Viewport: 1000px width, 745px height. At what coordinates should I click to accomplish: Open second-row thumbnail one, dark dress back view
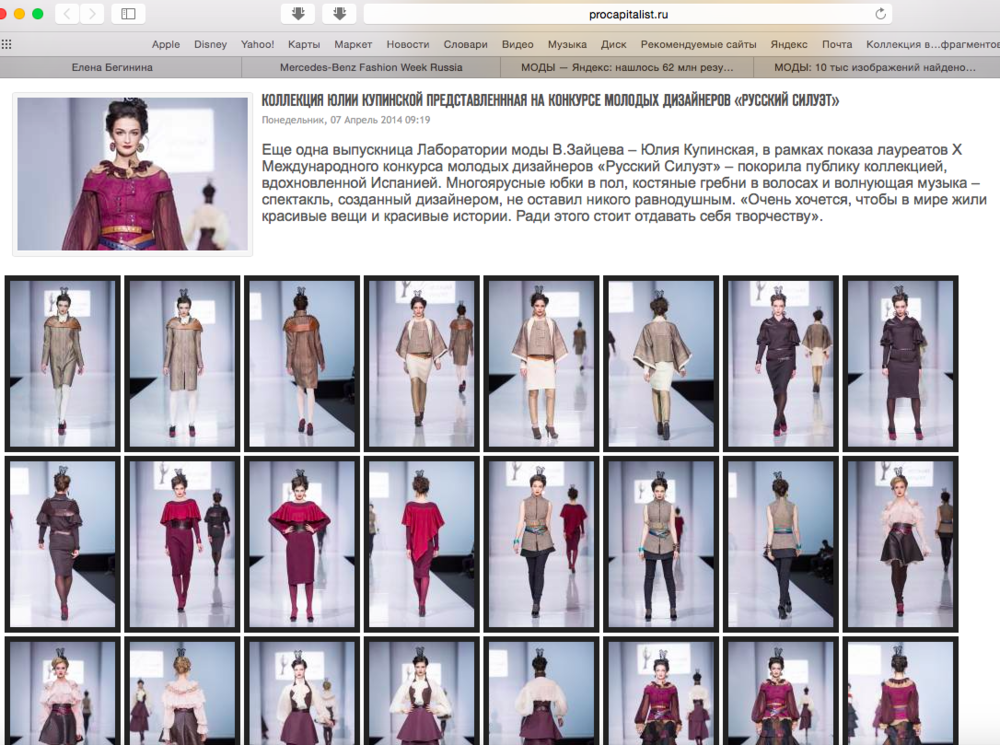point(62,544)
